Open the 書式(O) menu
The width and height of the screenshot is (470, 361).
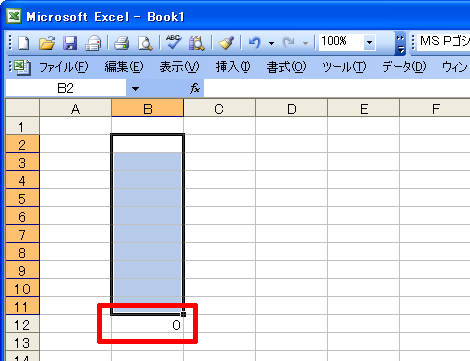[x=286, y=67]
